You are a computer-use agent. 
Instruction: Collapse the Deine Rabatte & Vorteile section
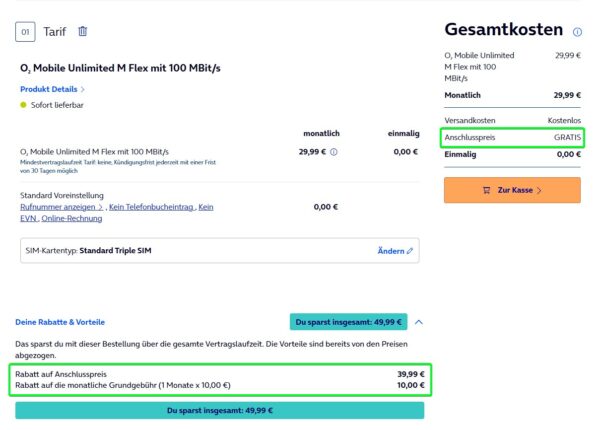click(419, 322)
